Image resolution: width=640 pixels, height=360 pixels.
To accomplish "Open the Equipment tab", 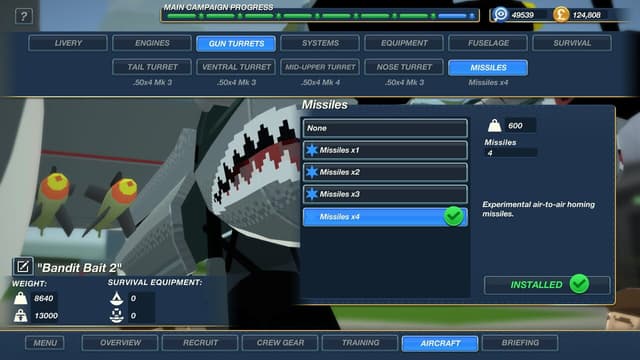I will coord(404,43).
